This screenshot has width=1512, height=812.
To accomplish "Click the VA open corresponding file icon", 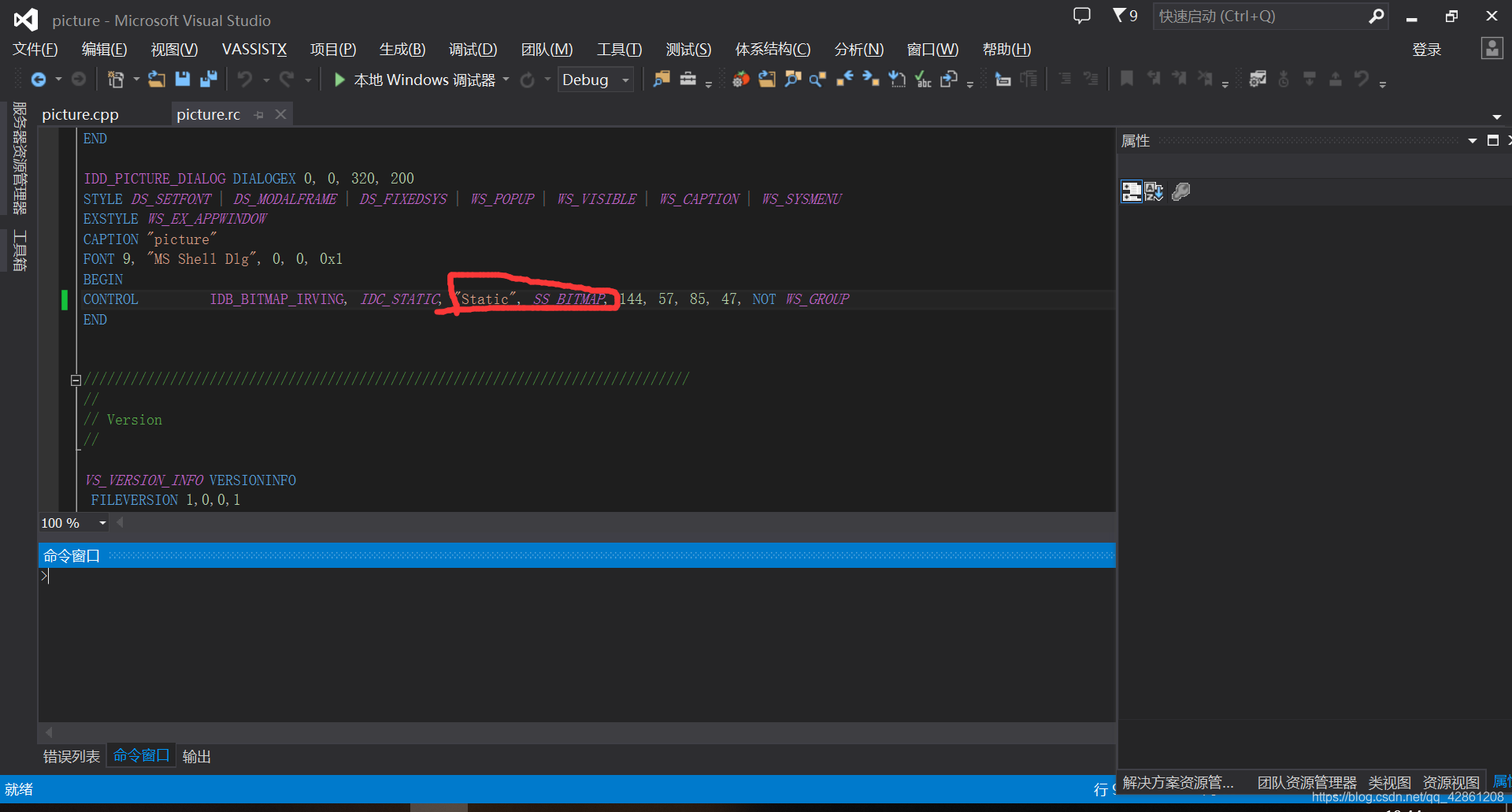I will coord(949,79).
